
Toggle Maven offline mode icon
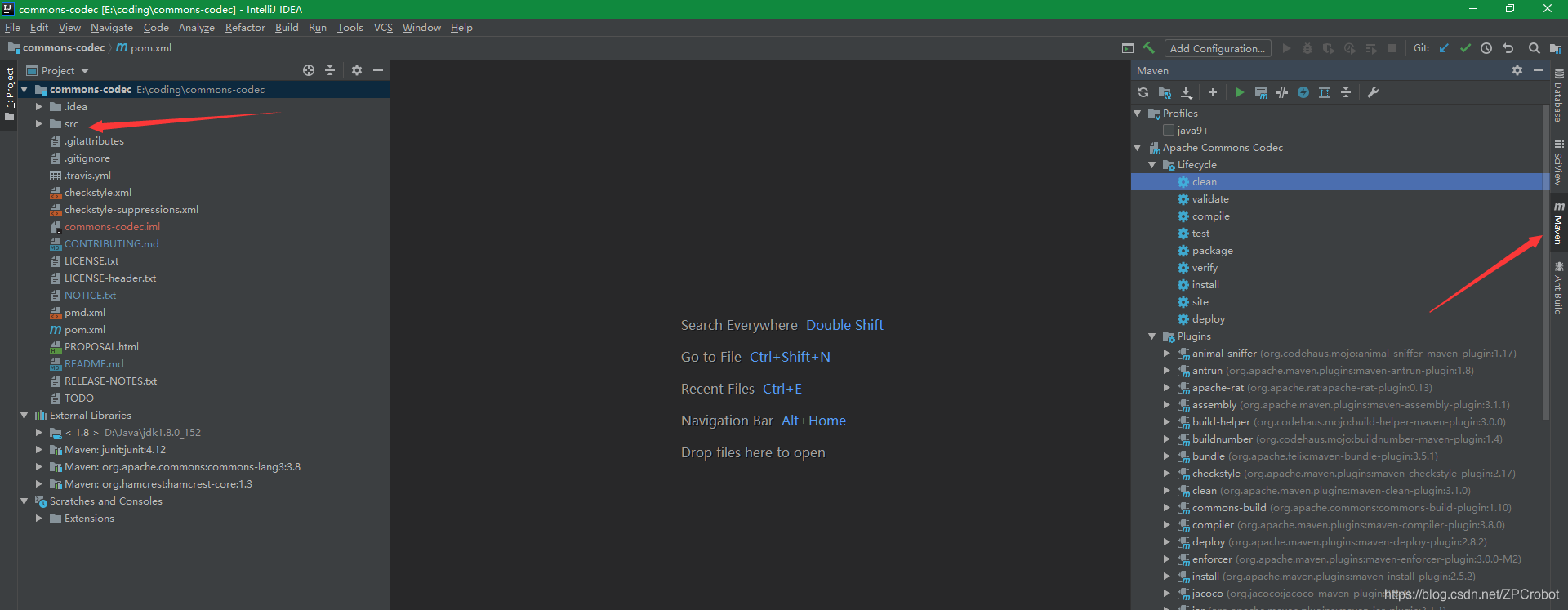[x=1282, y=92]
